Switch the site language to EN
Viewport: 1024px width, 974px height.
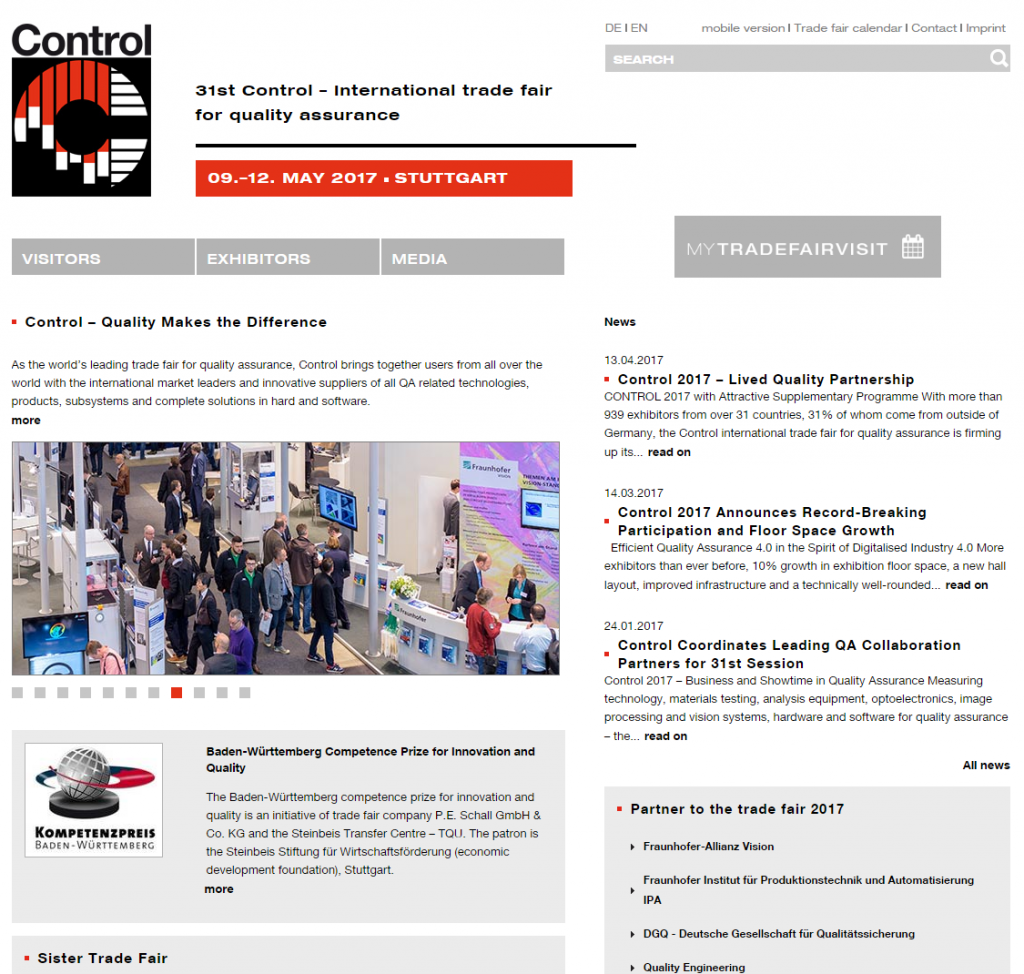click(x=639, y=28)
